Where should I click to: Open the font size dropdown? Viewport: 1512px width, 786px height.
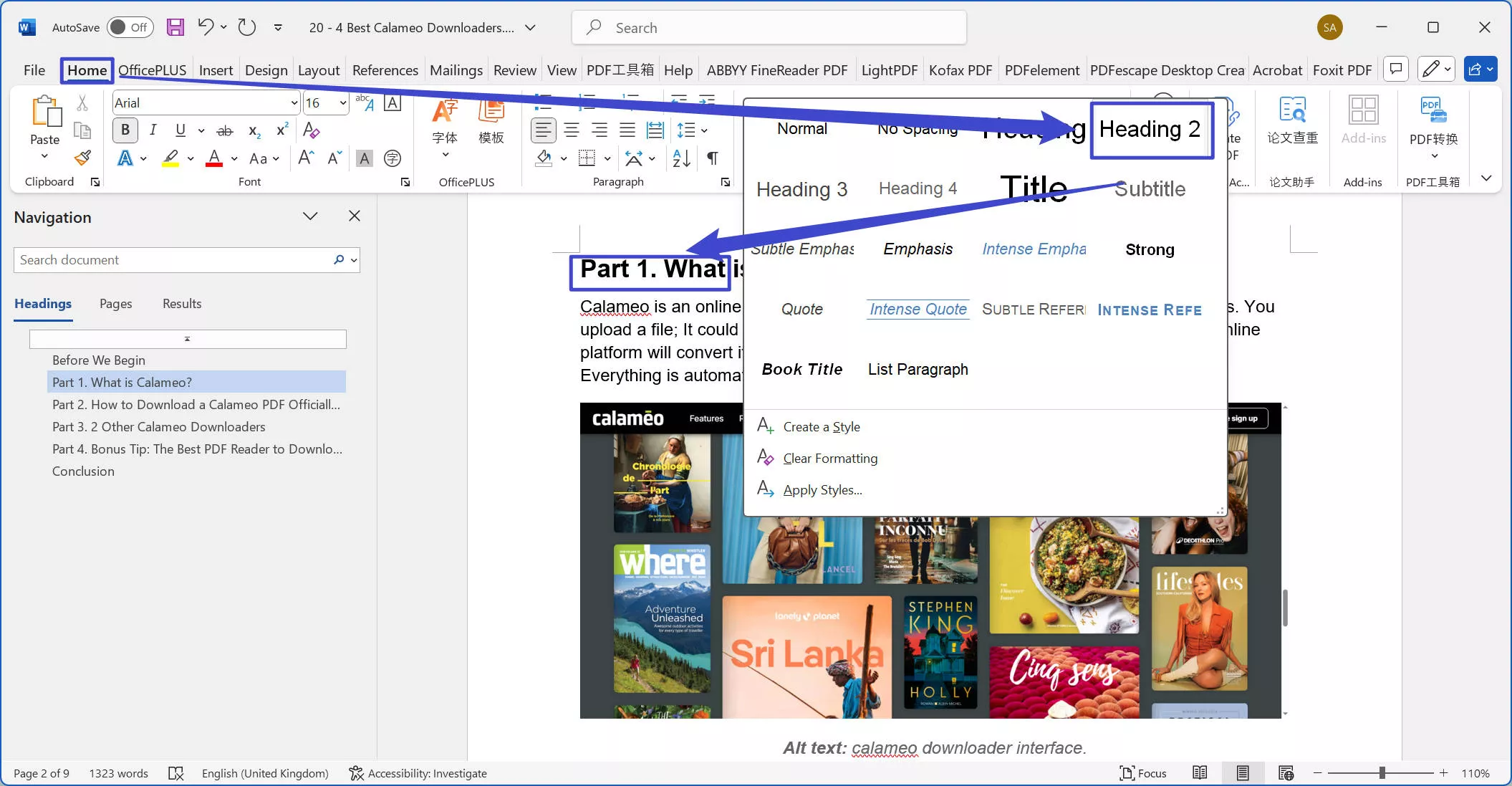pyautogui.click(x=343, y=103)
